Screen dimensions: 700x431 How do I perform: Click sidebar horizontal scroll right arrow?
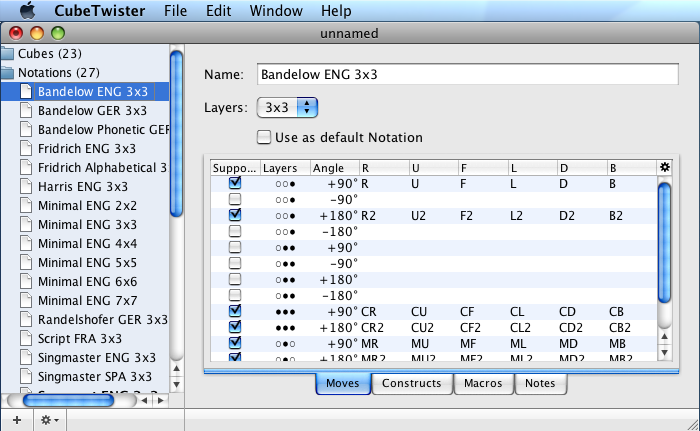click(161, 400)
